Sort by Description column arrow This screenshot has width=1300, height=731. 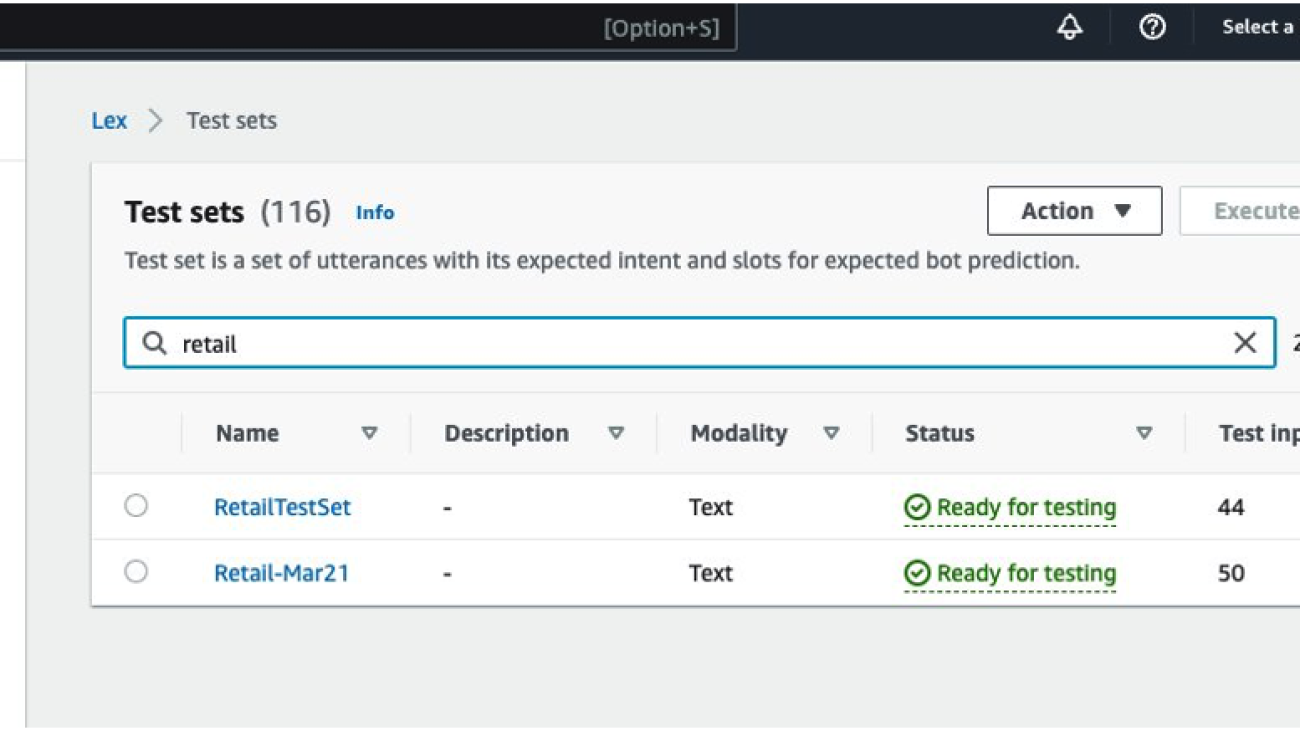click(x=616, y=434)
